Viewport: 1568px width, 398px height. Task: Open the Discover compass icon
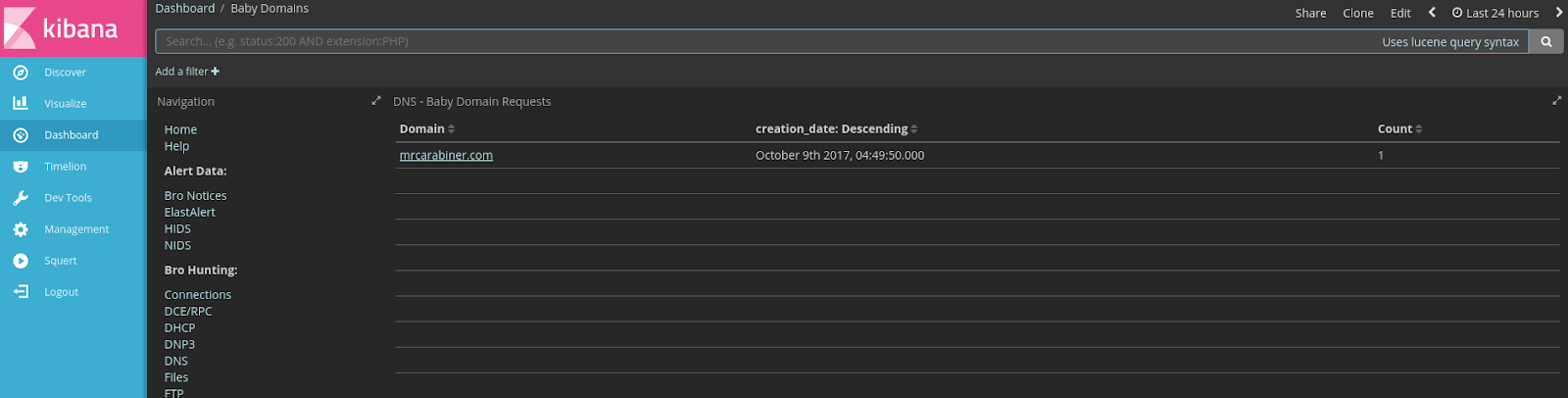pos(21,73)
